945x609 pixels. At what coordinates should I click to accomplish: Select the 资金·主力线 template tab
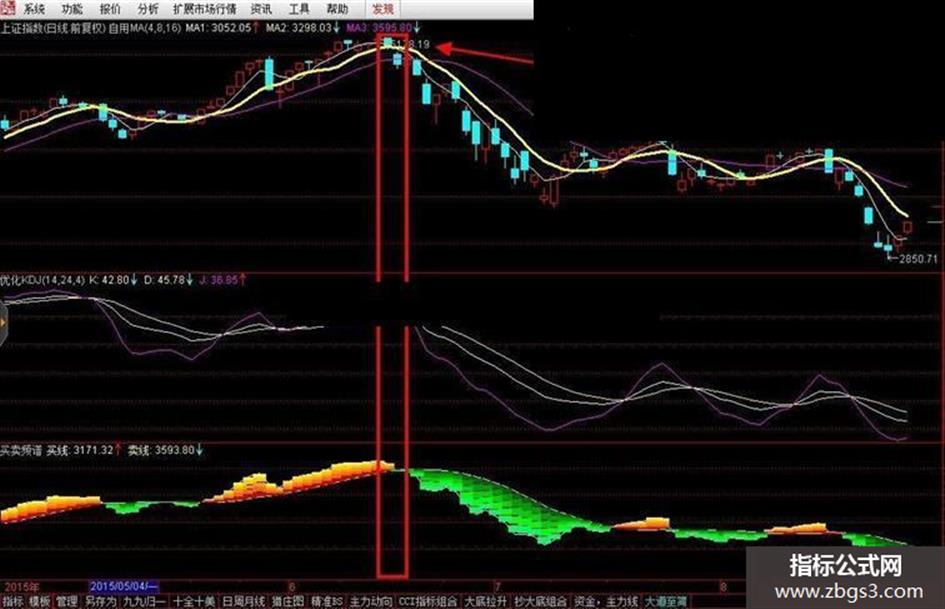(x=606, y=601)
